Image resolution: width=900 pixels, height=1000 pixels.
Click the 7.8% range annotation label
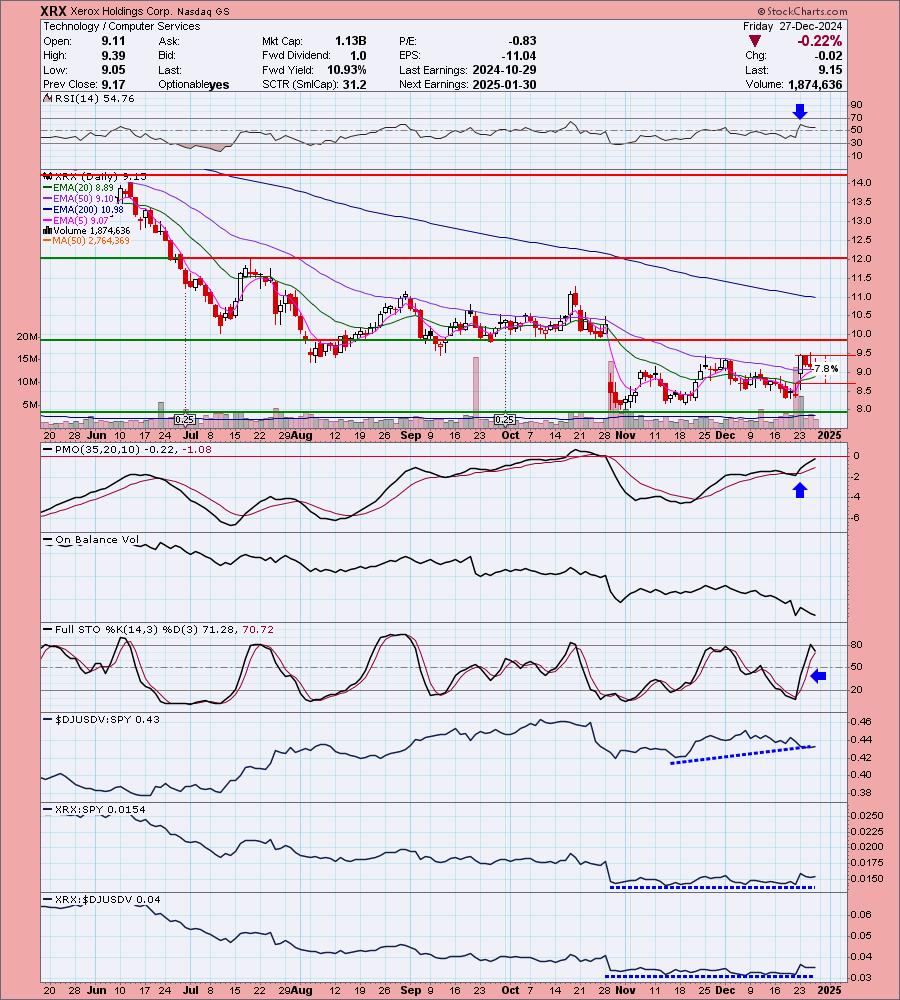click(x=826, y=369)
